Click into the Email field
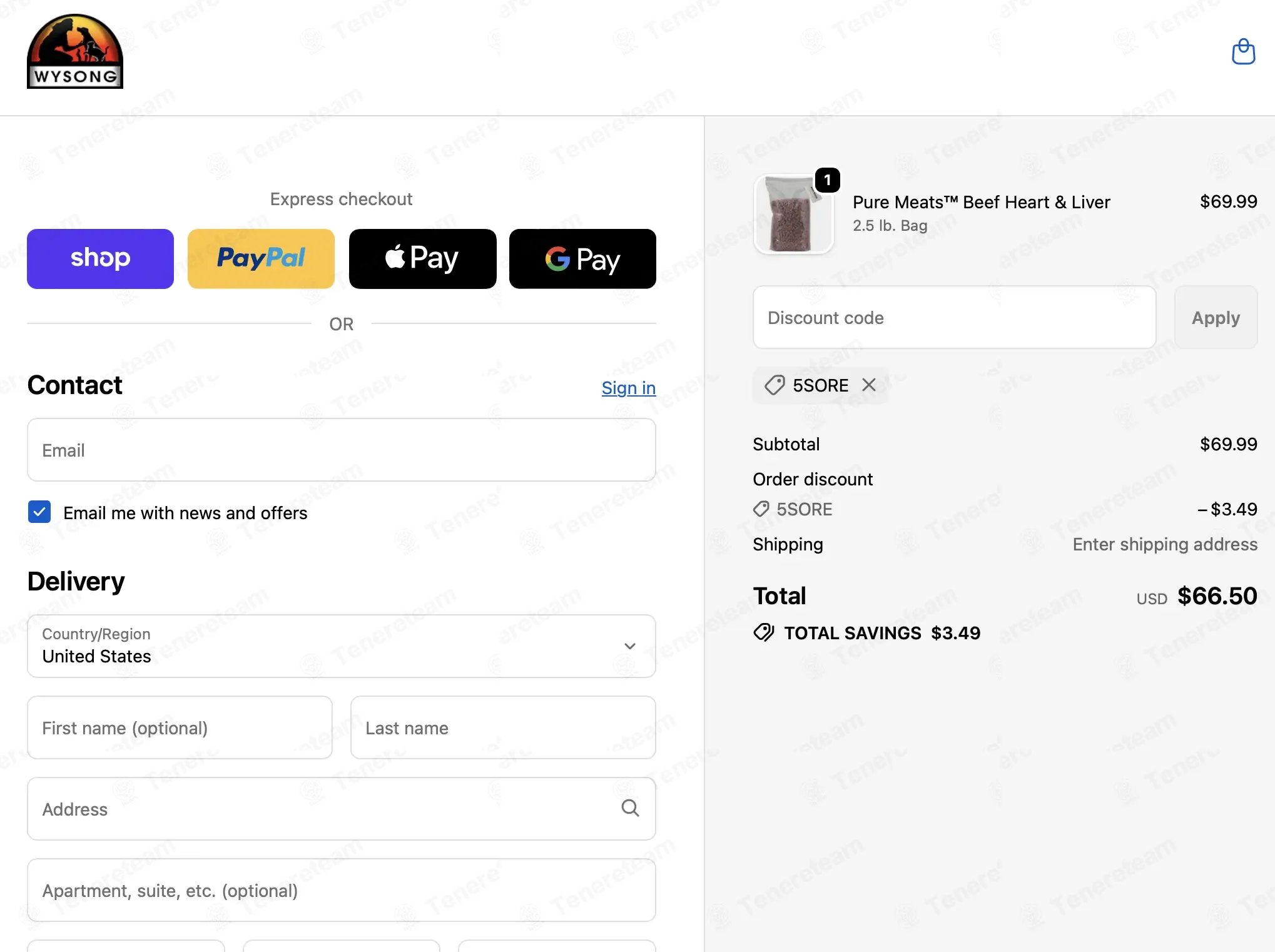The width and height of the screenshot is (1275, 952). 342,450
